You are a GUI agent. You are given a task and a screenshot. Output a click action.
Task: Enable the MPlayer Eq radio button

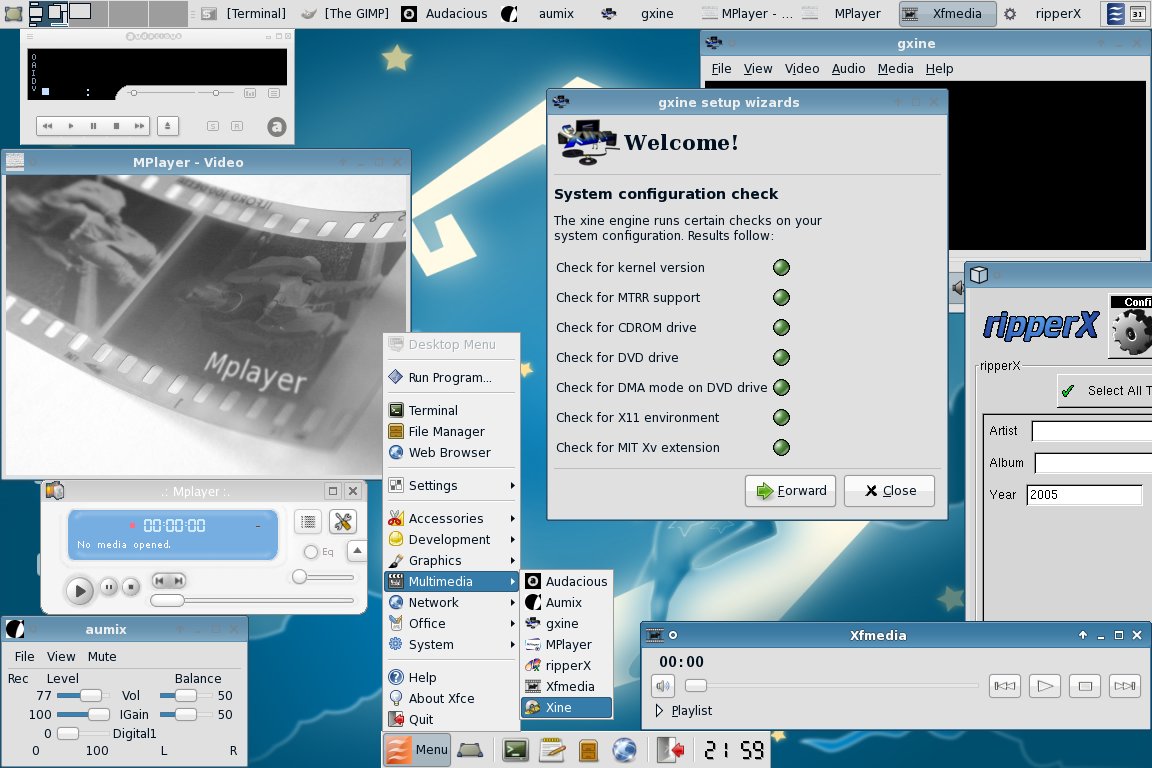[x=311, y=552]
